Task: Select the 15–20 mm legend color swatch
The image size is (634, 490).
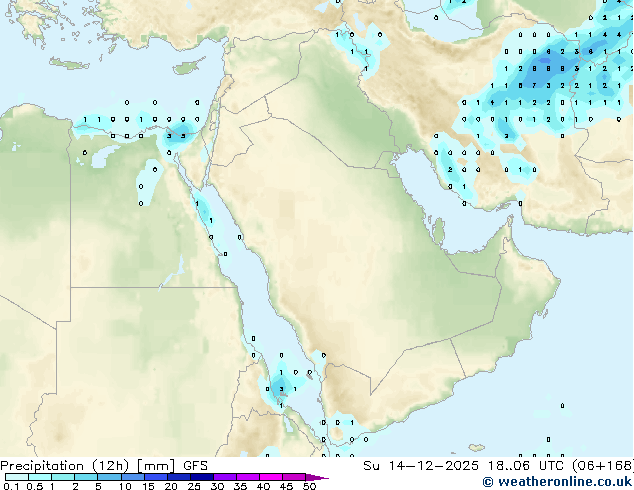Action: pos(155,477)
